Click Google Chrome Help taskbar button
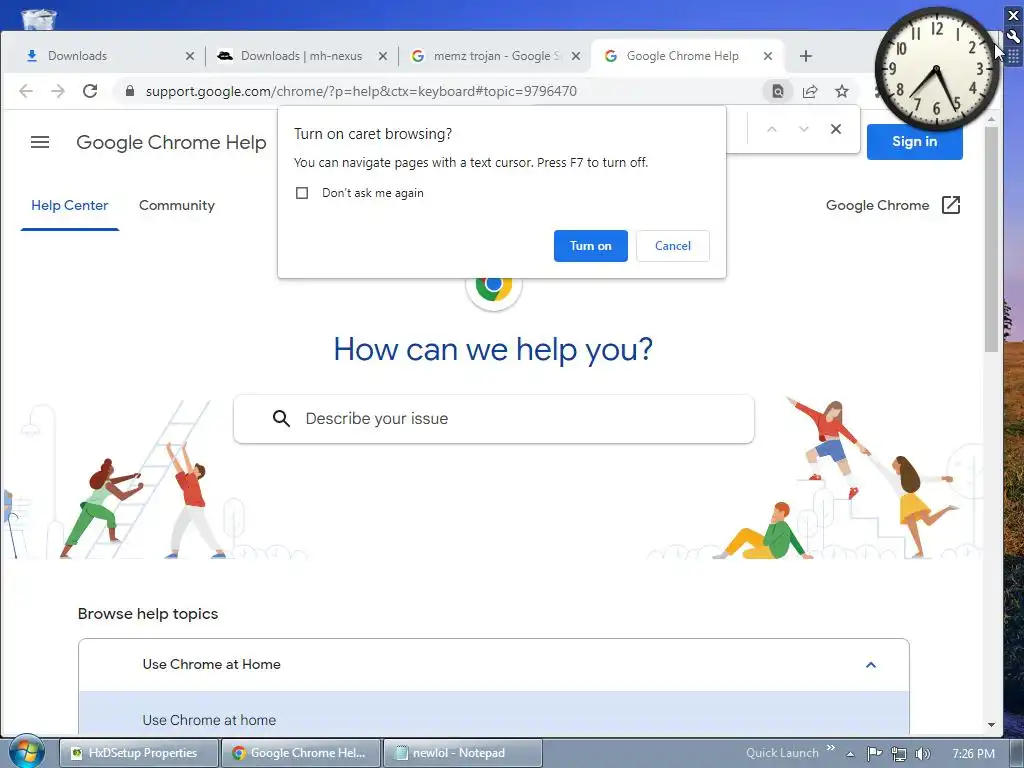The height and width of the screenshot is (768, 1024). [x=300, y=753]
